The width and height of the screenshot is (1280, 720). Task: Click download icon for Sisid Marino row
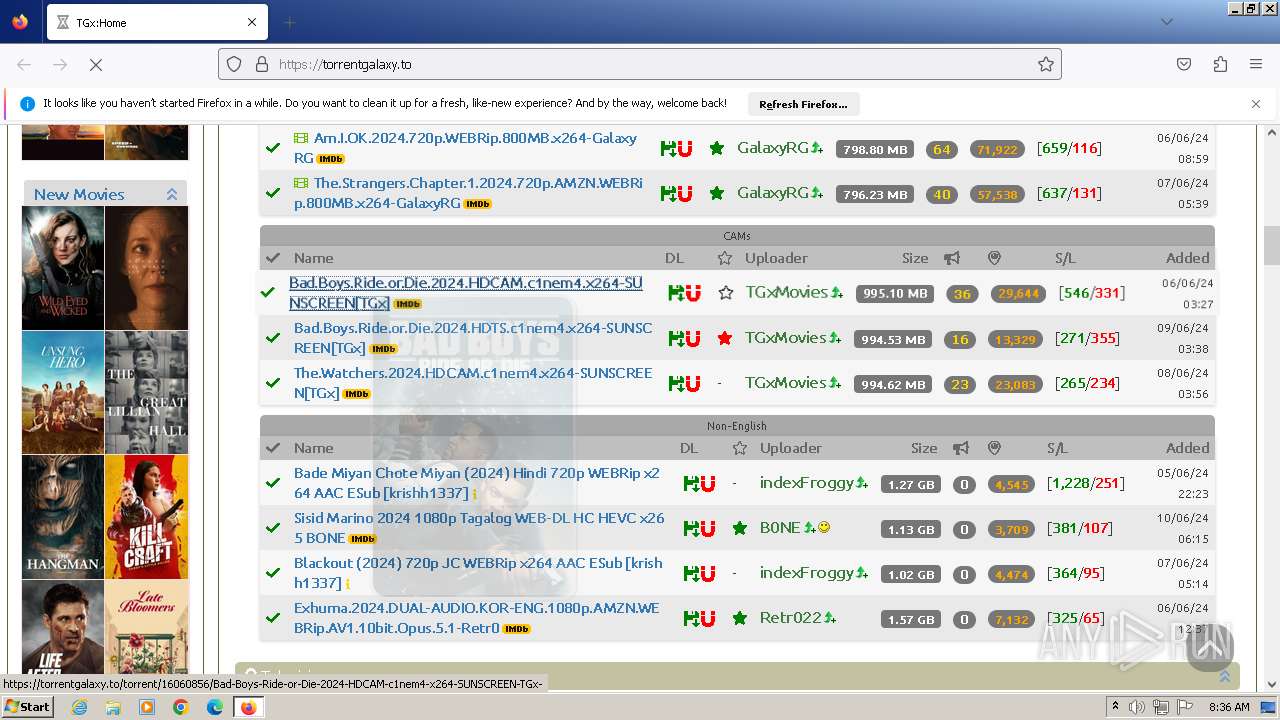(692, 528)
